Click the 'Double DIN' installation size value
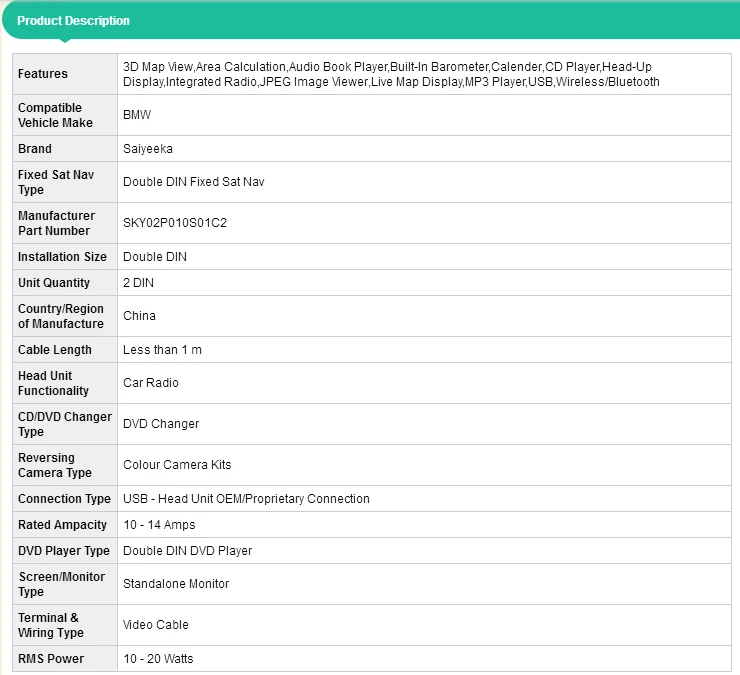740x675 pixels. point(155,257)
